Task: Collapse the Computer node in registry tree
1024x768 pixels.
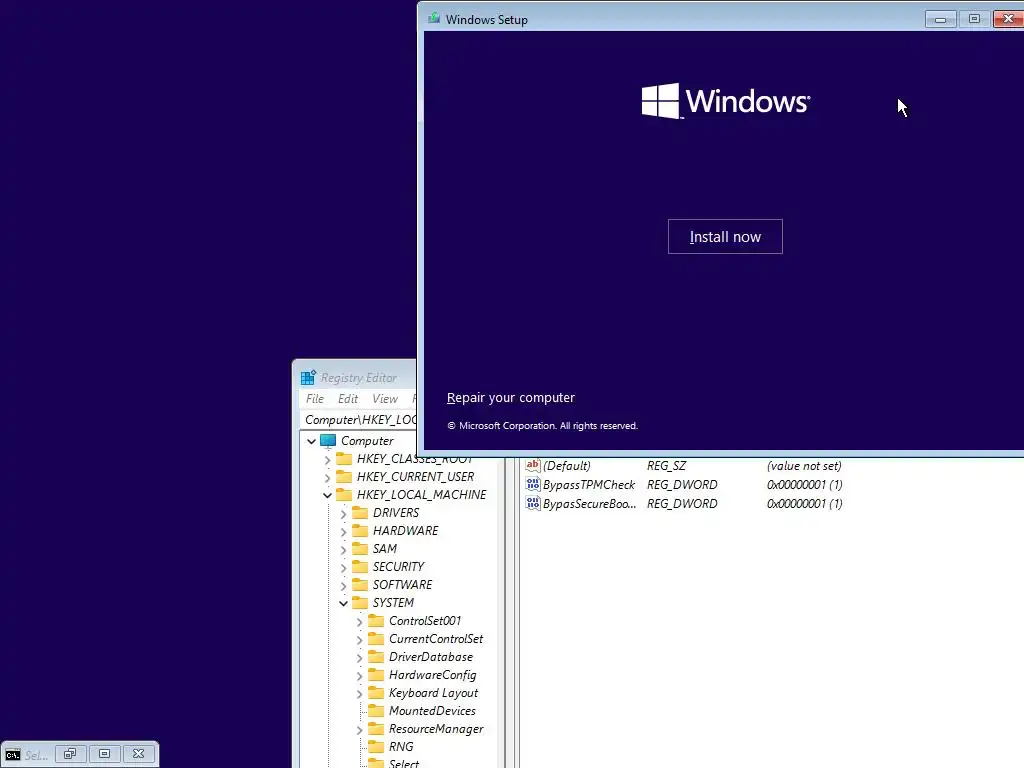Action: click(312, 441)
